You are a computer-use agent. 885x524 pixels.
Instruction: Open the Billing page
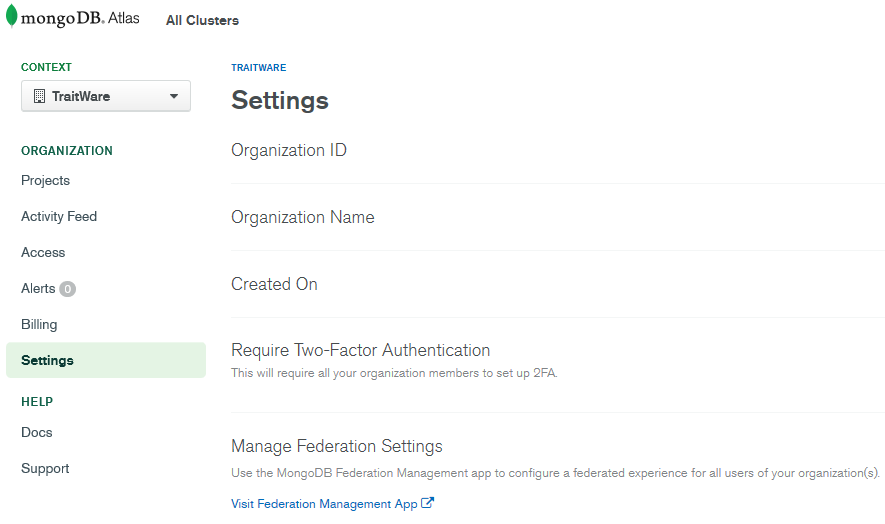pos(39,325)
